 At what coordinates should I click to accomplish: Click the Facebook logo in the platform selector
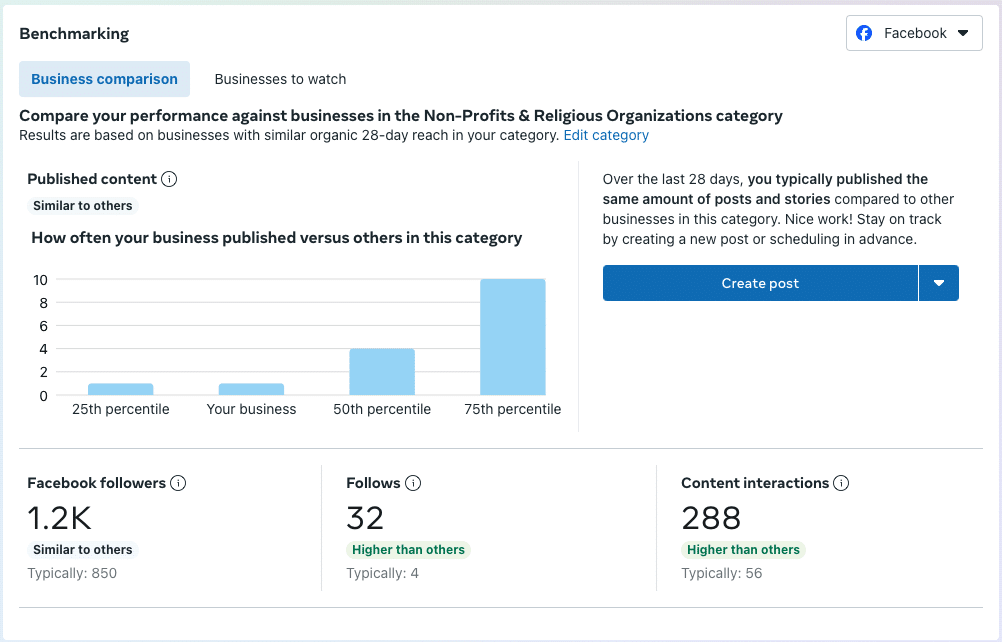point(865,33)
